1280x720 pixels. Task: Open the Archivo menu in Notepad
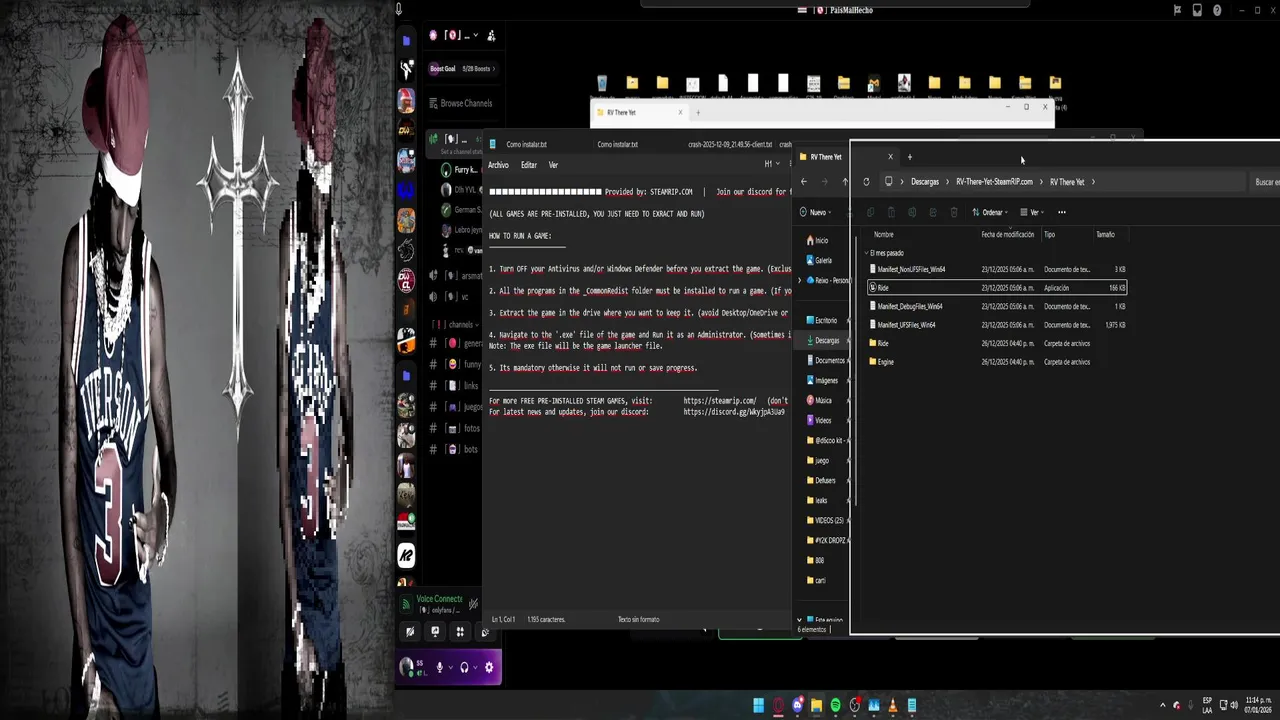pyautogui.click(x=498, y=165)
